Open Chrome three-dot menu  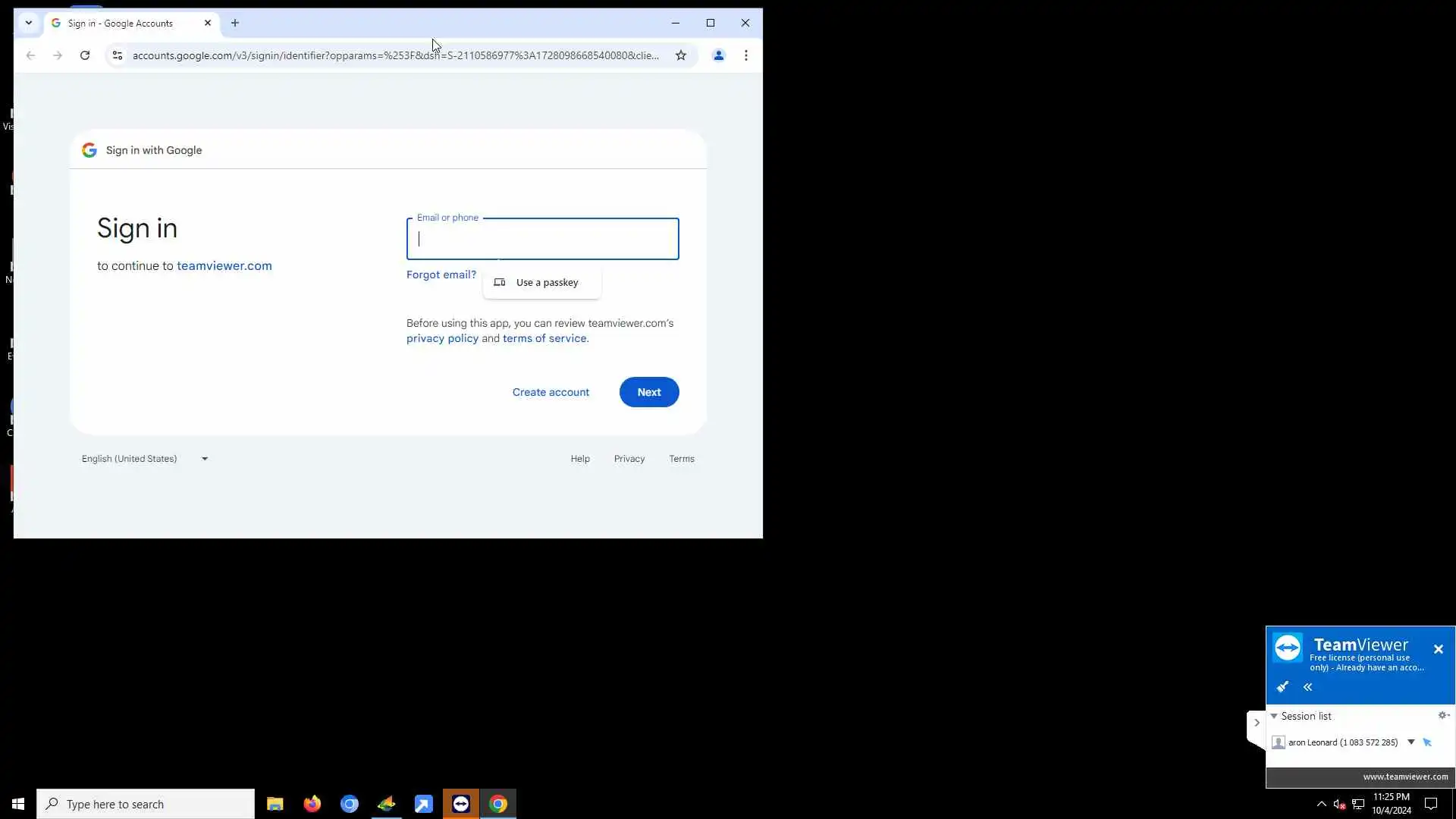click(x=745, y=55)
